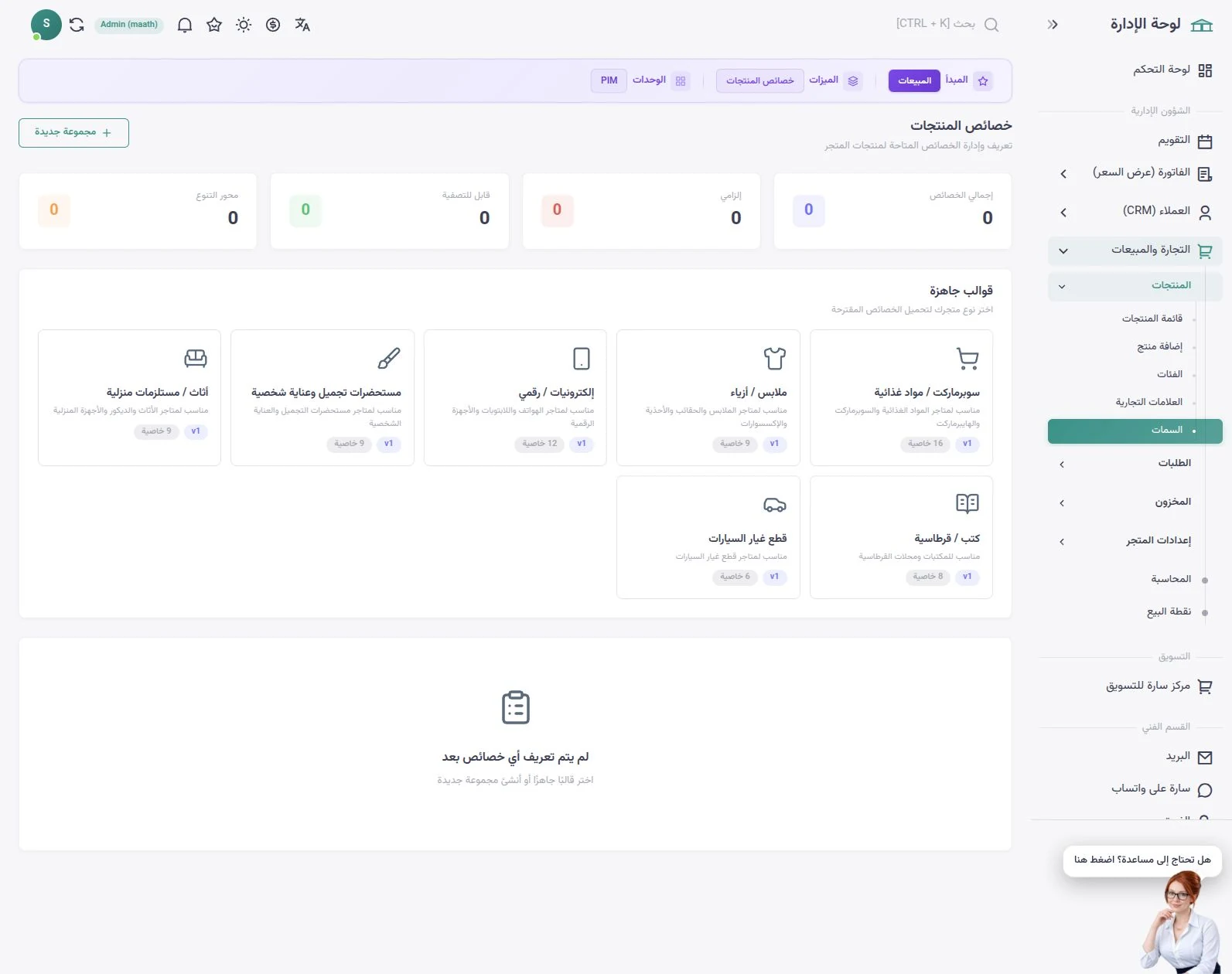Expand إعدادات المتجر submenu
1232x974 pixels.
[1135, 541]
